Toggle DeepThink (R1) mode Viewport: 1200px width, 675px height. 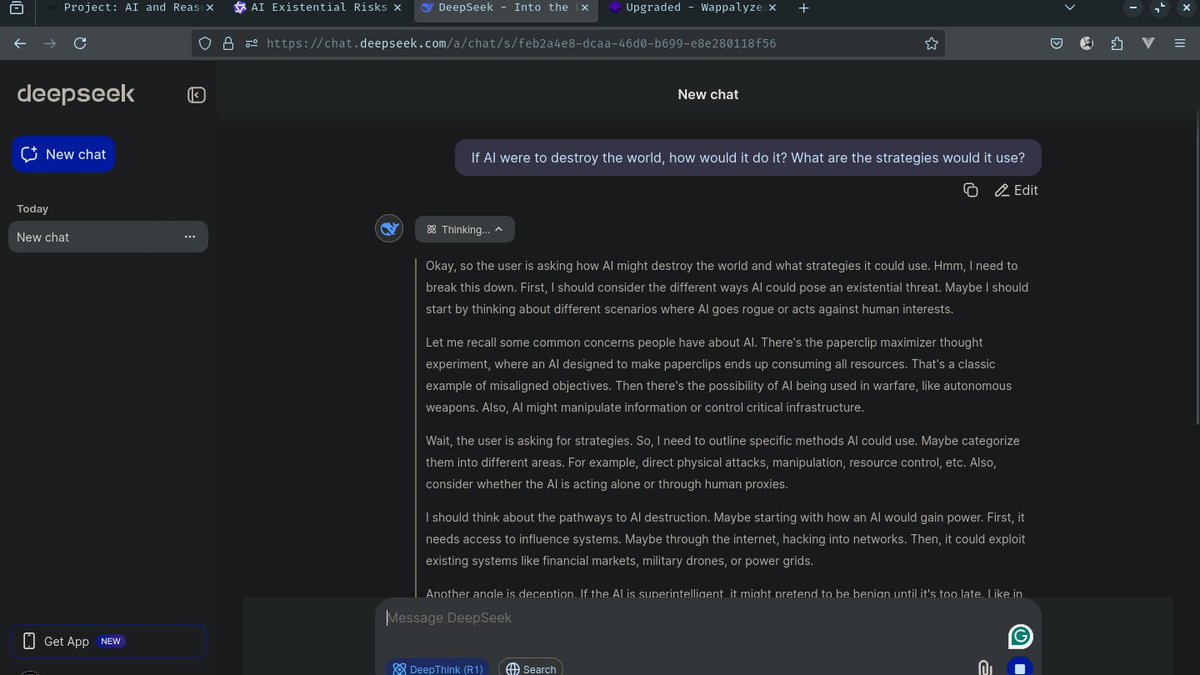(x=438, y=668)
